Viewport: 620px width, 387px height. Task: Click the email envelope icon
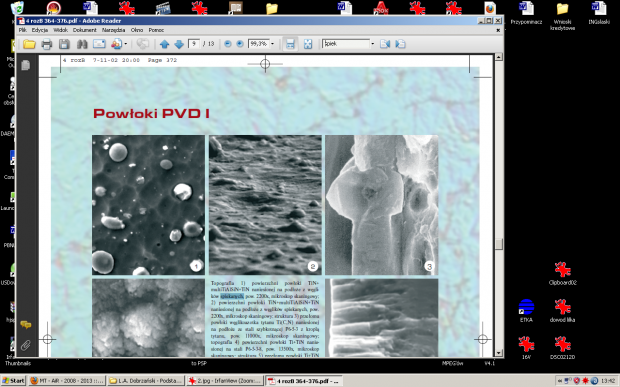tap(99, 44)
